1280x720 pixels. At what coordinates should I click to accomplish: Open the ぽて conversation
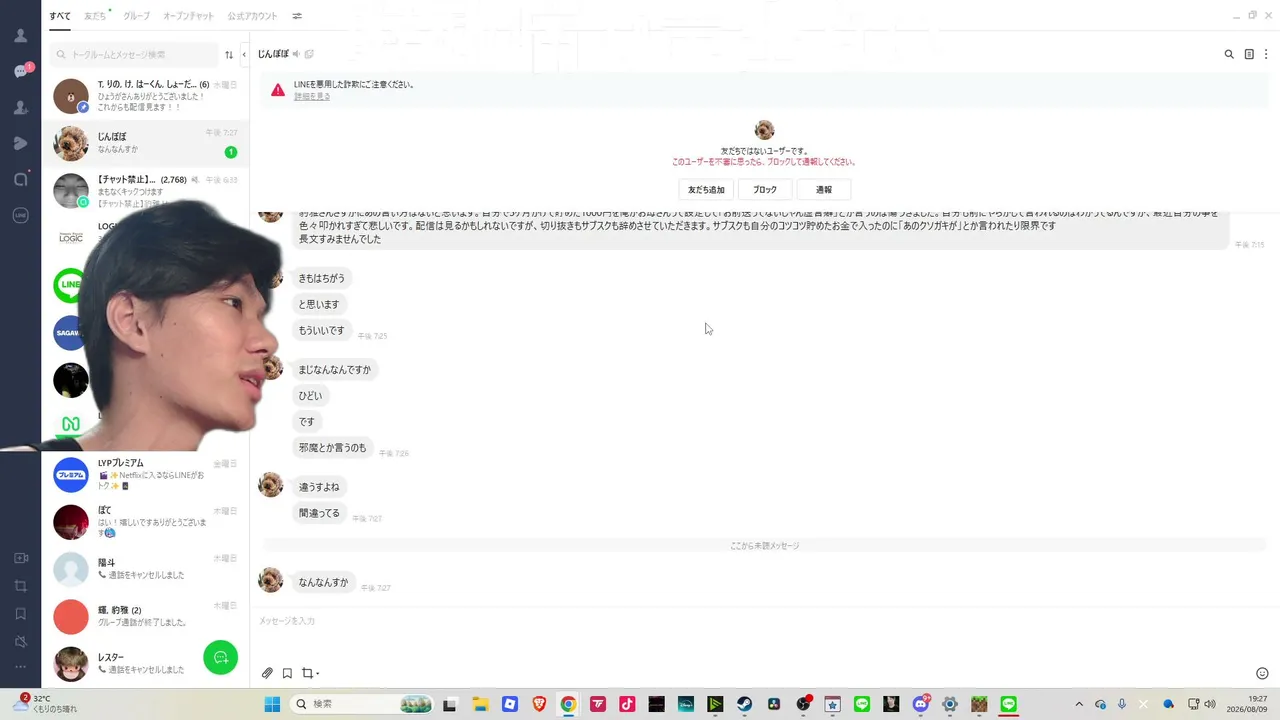coord(145,521)
